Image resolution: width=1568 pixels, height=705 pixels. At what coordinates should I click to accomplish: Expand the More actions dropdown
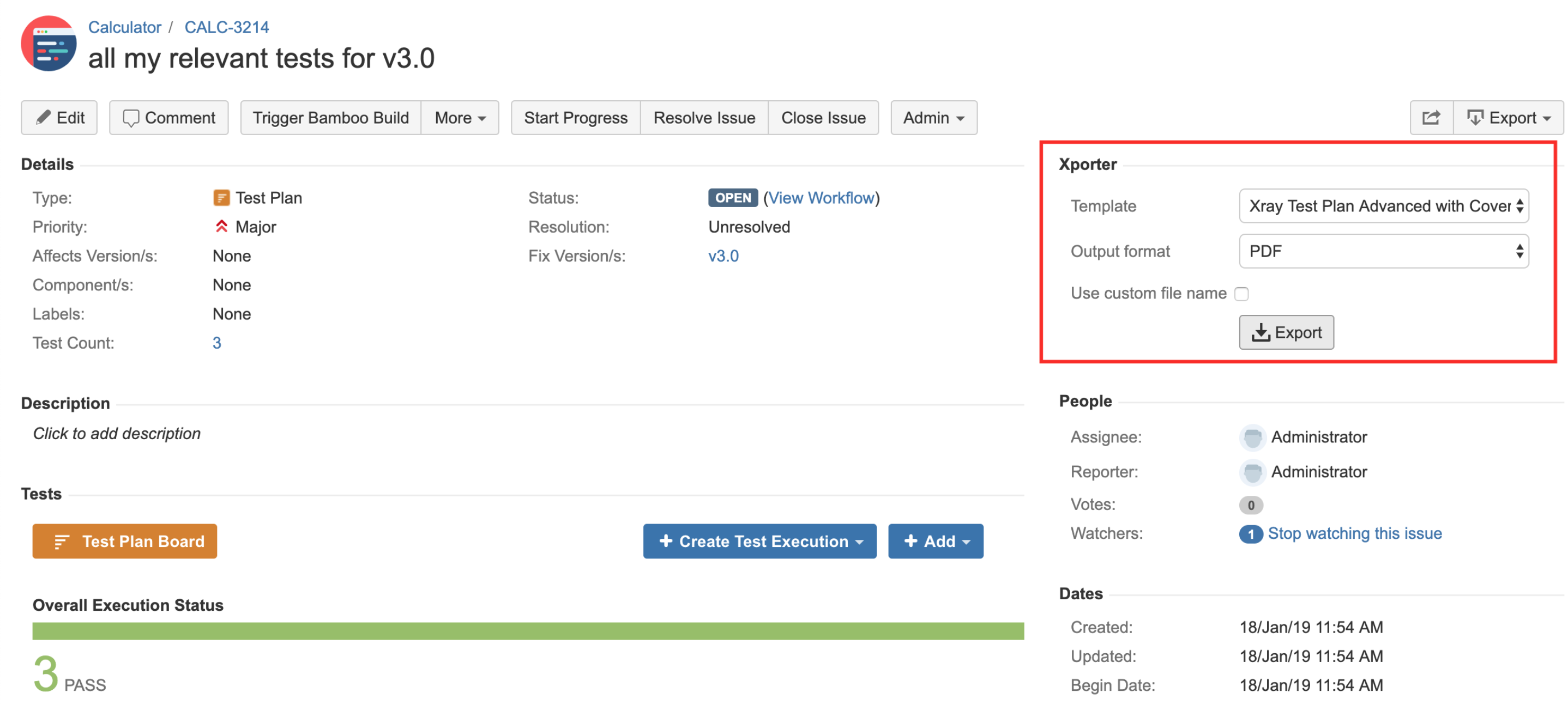coord(460,117)
